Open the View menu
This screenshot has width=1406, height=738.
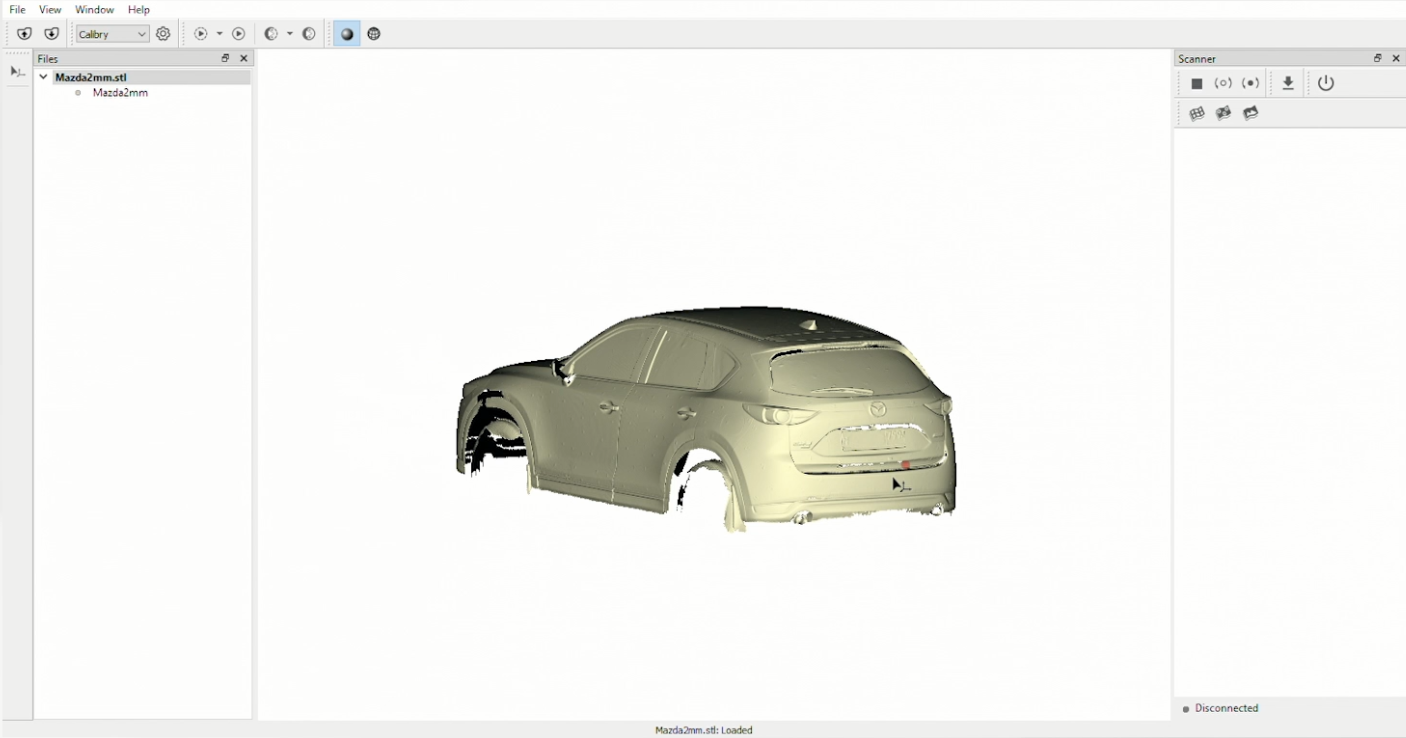(x=50, y=9)
